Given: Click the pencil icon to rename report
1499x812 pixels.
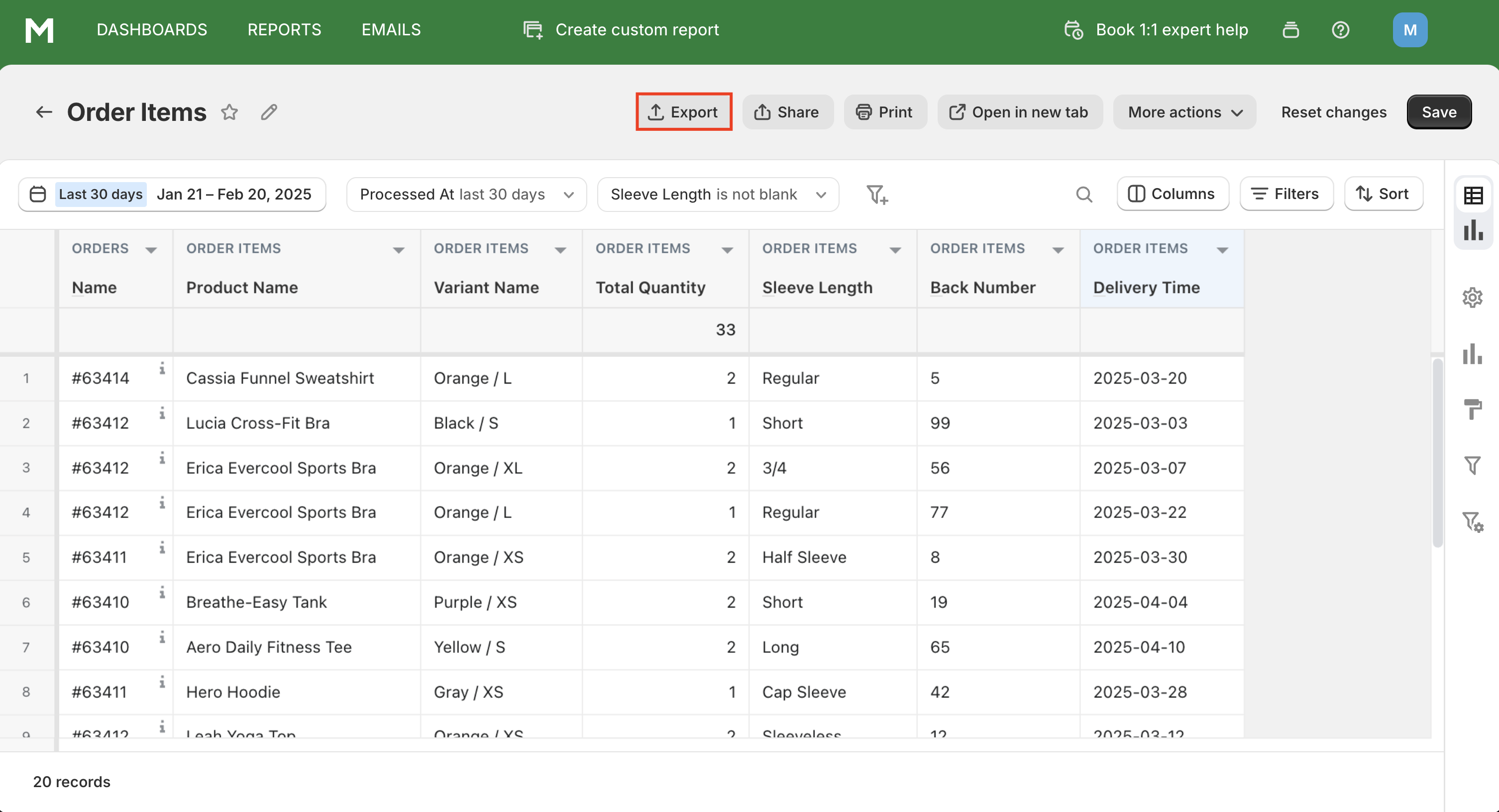Looking at the screenshot, I should pos(268,111).
